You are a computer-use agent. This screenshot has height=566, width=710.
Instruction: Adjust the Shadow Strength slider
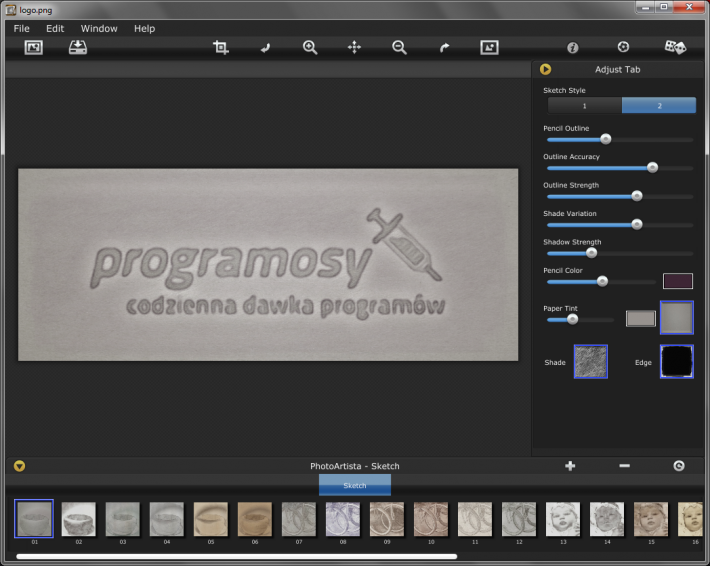pos(591,253)
